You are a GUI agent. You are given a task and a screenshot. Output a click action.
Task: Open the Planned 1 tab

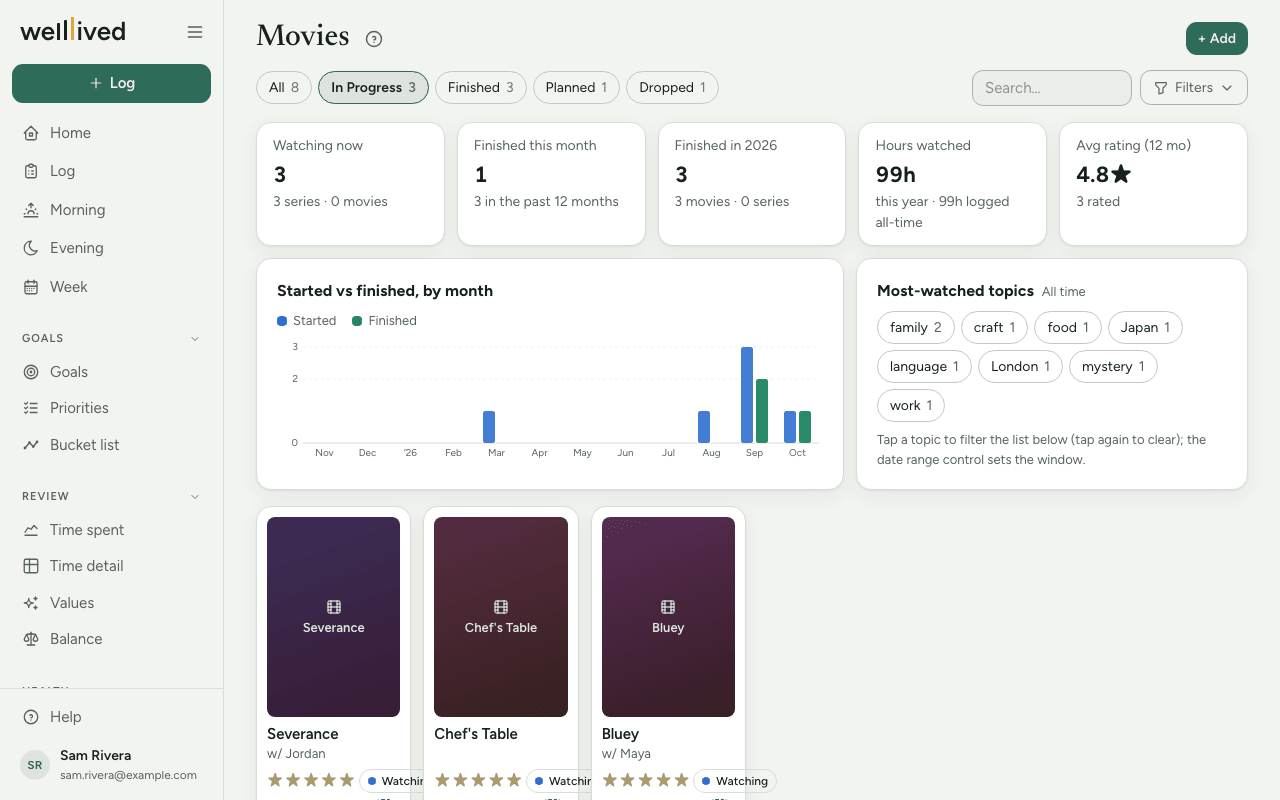pos(576,87)
